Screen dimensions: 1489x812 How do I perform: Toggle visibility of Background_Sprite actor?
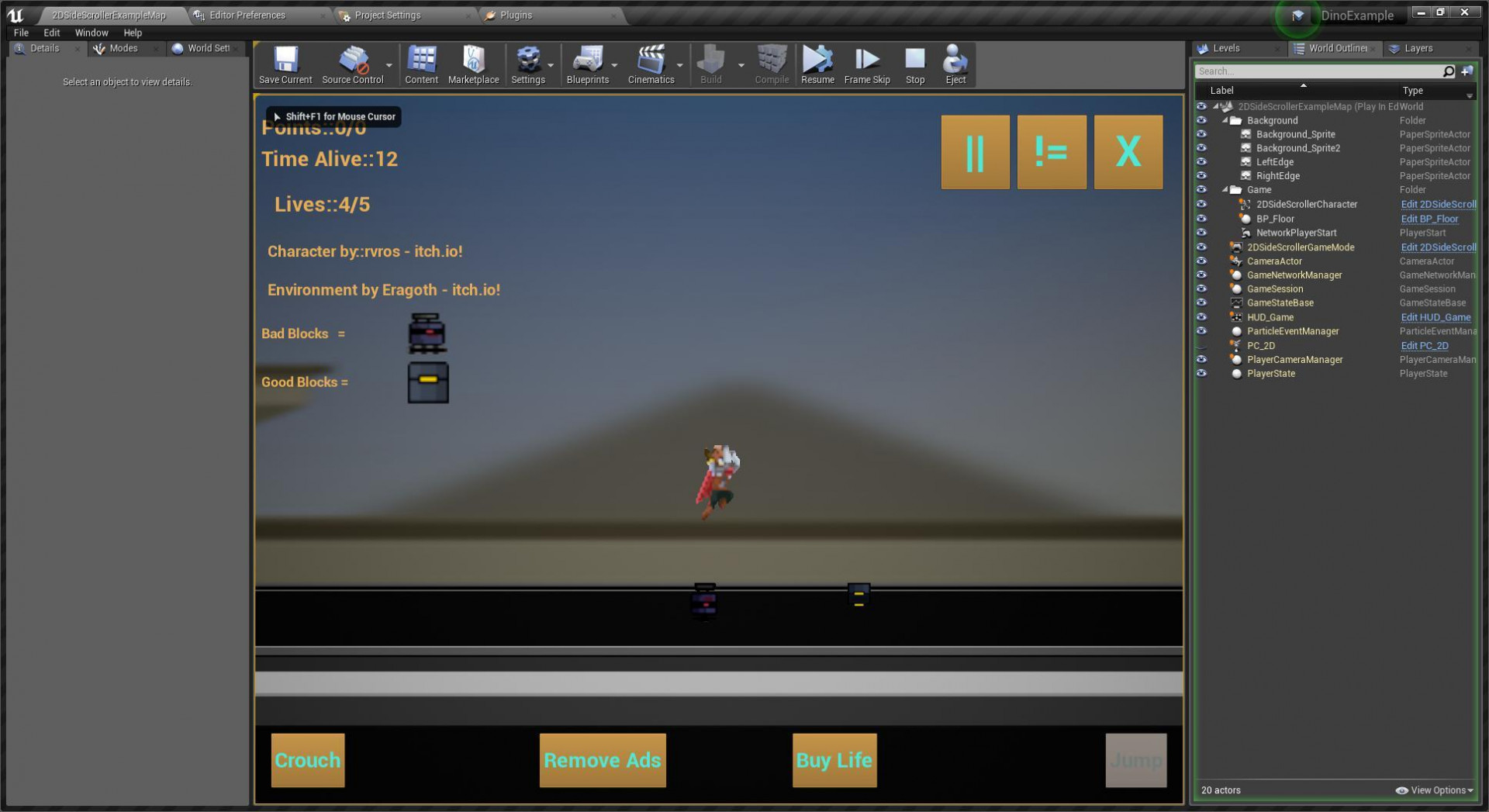click(x=1201, y=134)
